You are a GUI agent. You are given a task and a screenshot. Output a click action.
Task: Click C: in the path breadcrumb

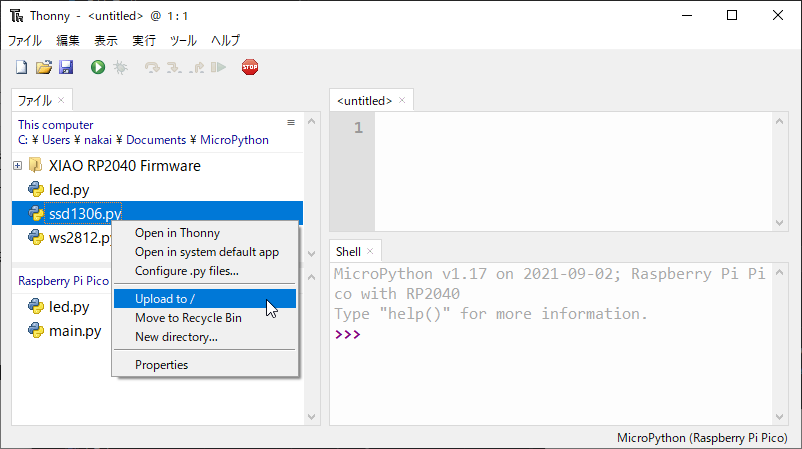click(23, 140)
